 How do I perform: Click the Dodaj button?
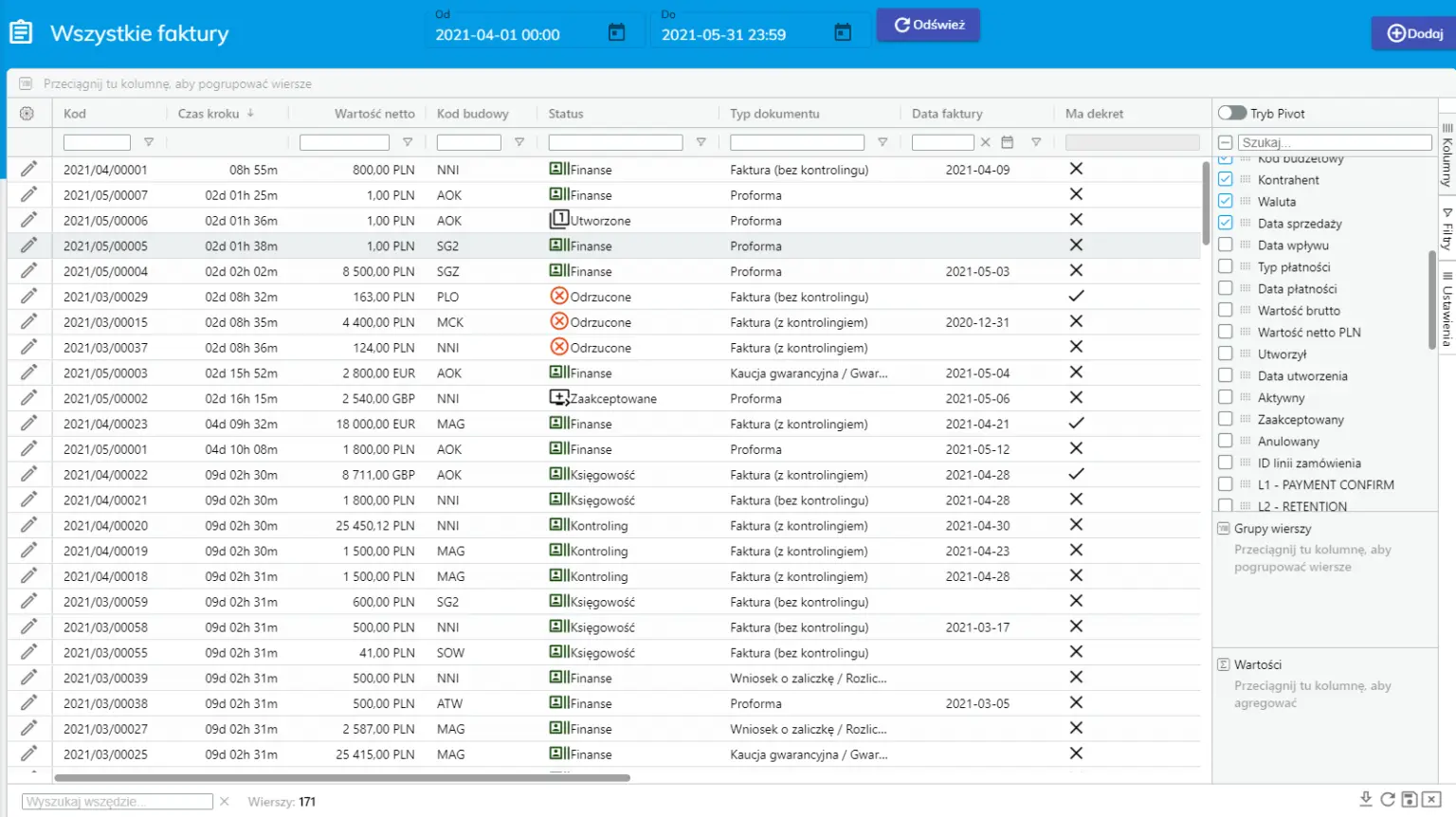(1414, 33)
